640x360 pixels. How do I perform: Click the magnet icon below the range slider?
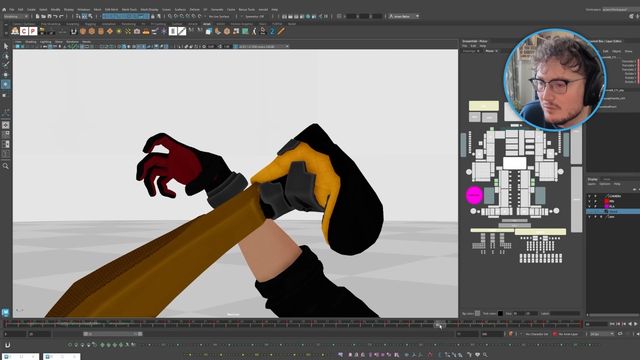[7, 345]
